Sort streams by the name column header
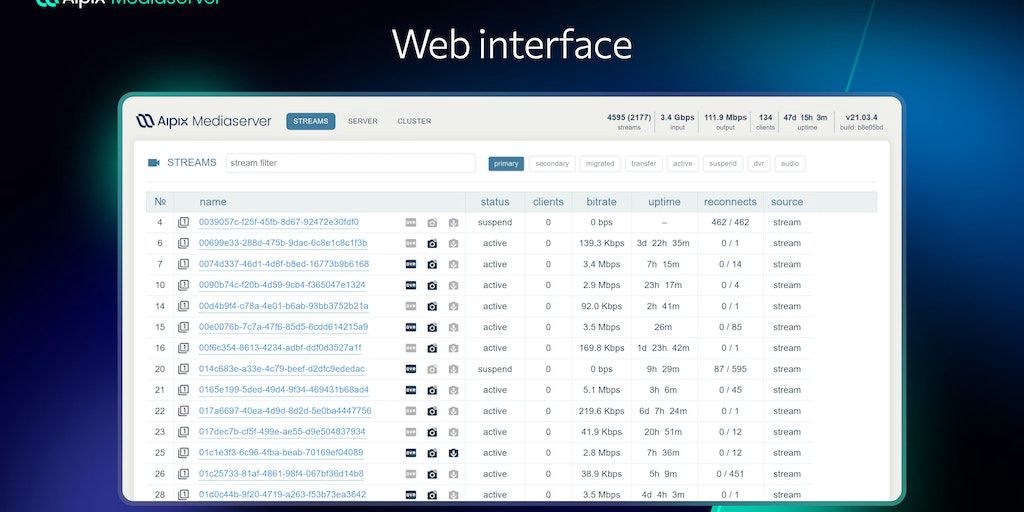 coord(213,202)
